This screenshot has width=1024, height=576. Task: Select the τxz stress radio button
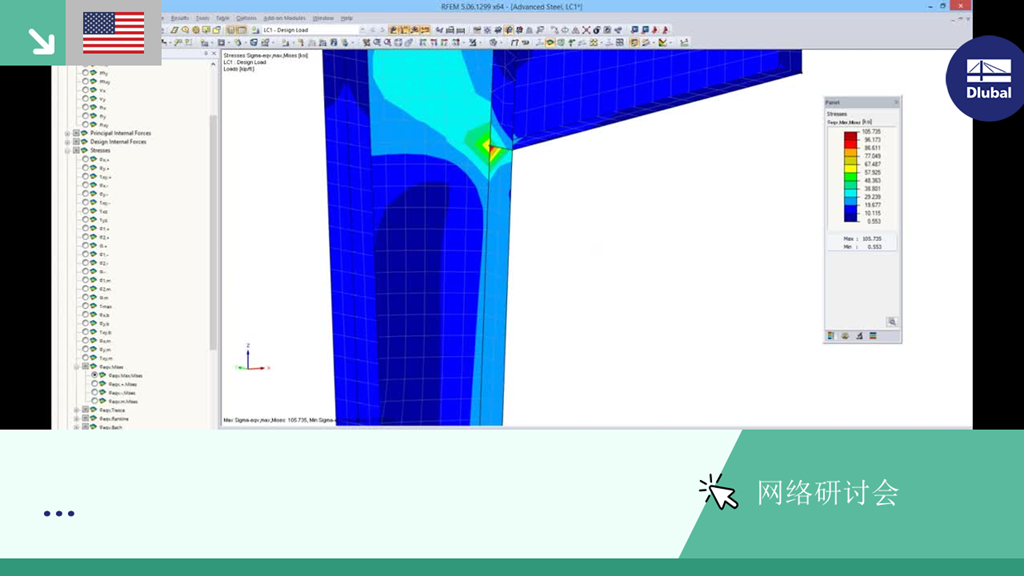(85, 212)
